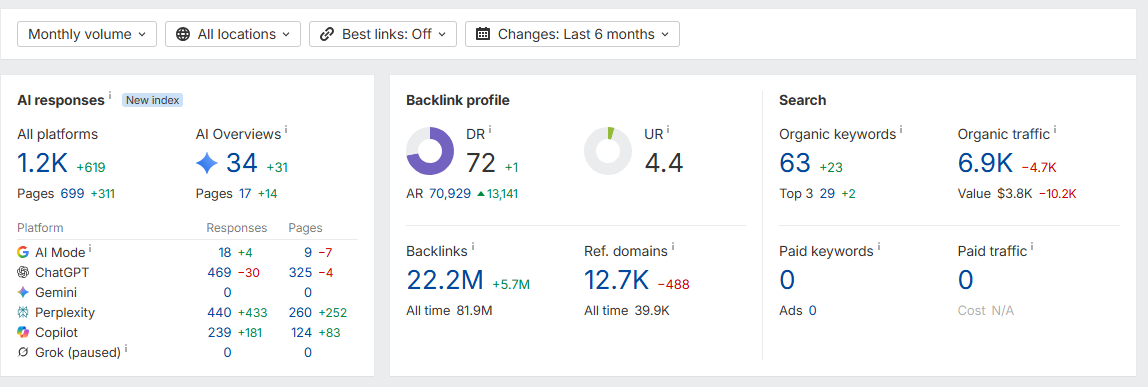This screenshot has height=387, width=1148.
Task: Click the info icon next to UR
Action: coord(668,130)
